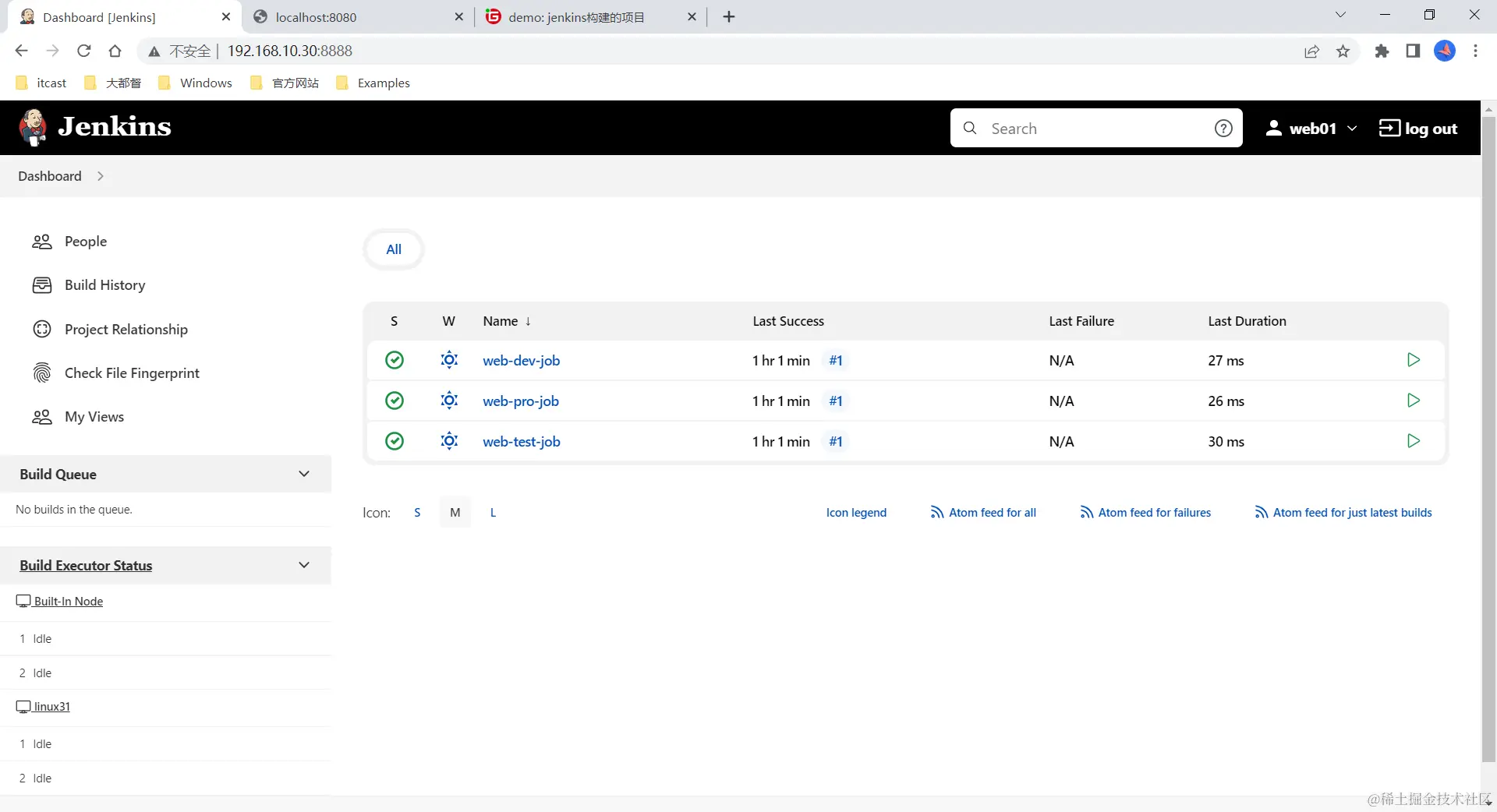Collapse the Build Executor Status panel
The width and height of the screenshot is (1497, 812).
(304, 565)
